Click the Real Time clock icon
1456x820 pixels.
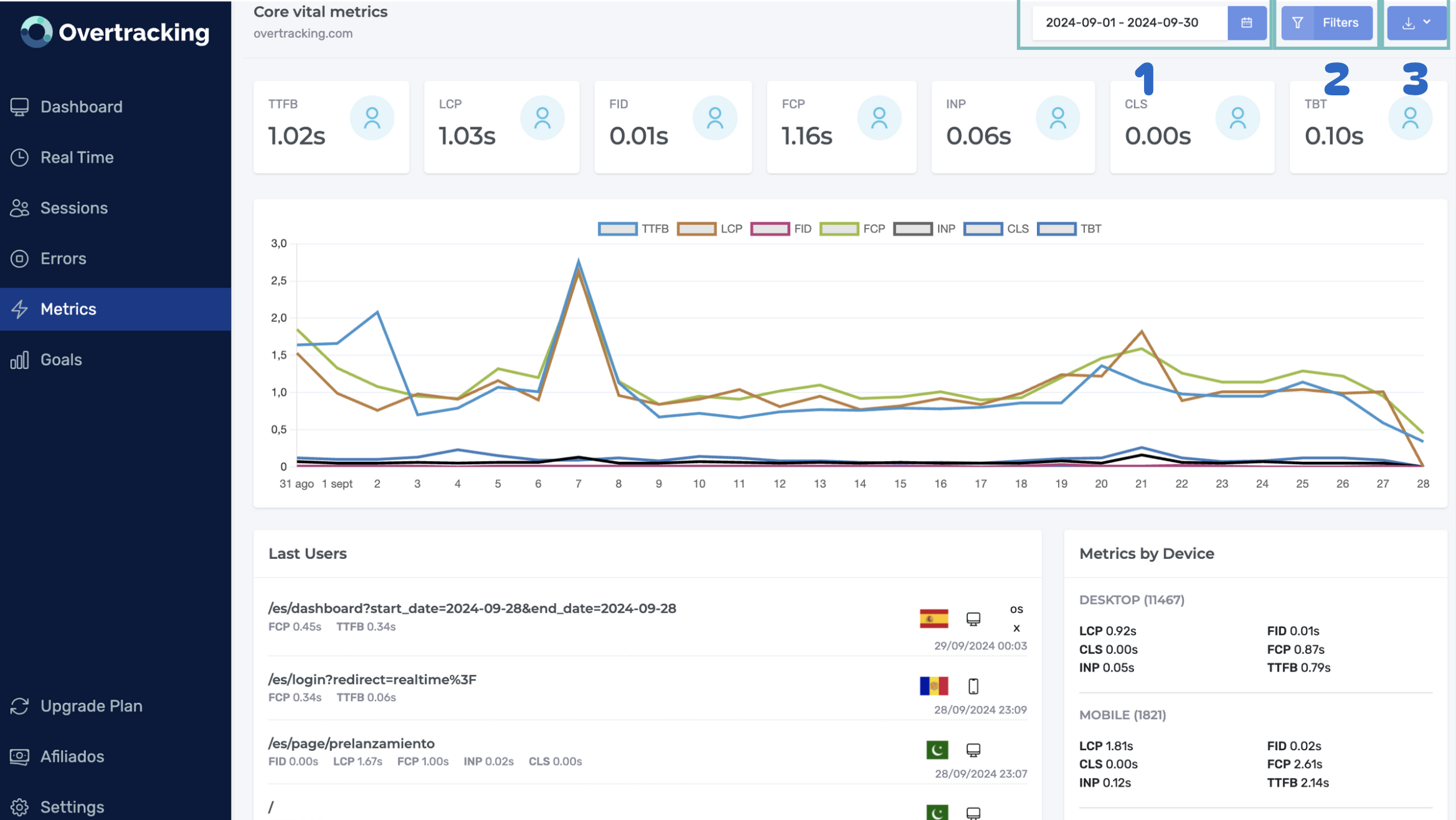[19, 157]
